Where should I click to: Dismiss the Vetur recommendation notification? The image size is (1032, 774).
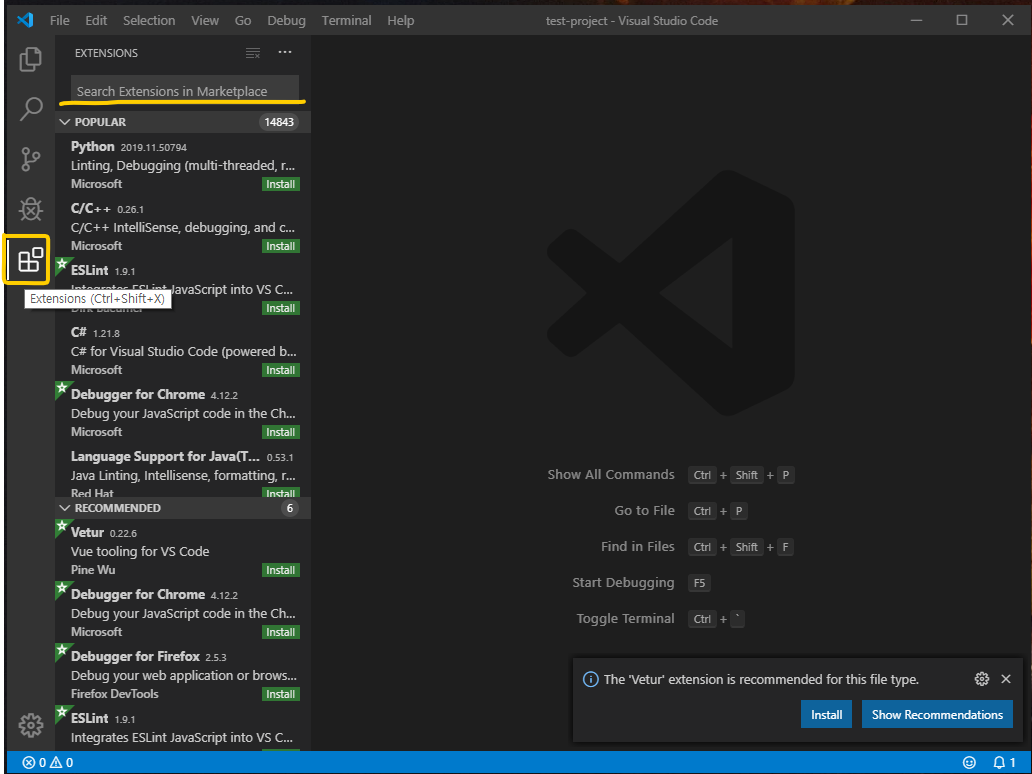click(1006, 679)
